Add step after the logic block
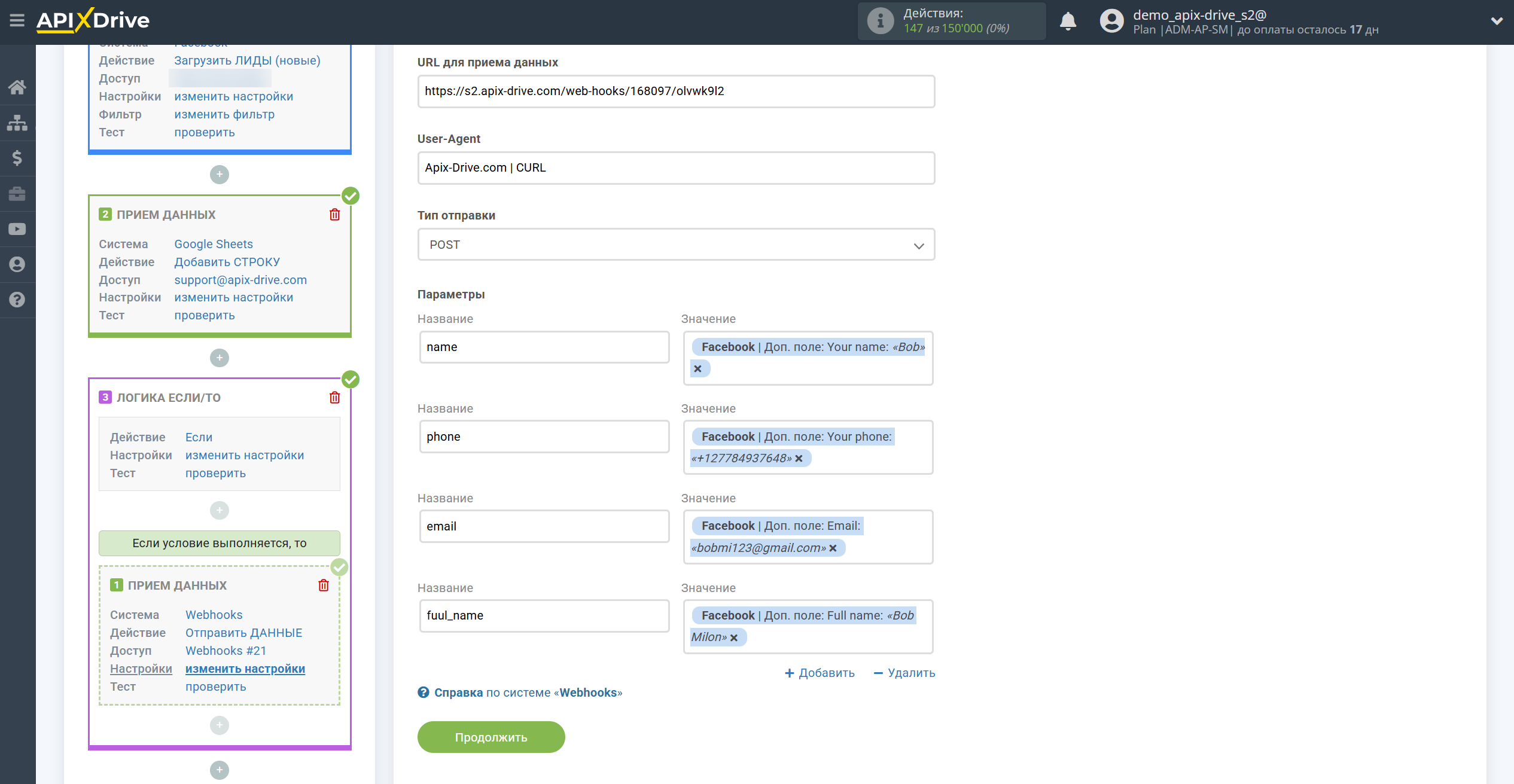 pos(220,770)
